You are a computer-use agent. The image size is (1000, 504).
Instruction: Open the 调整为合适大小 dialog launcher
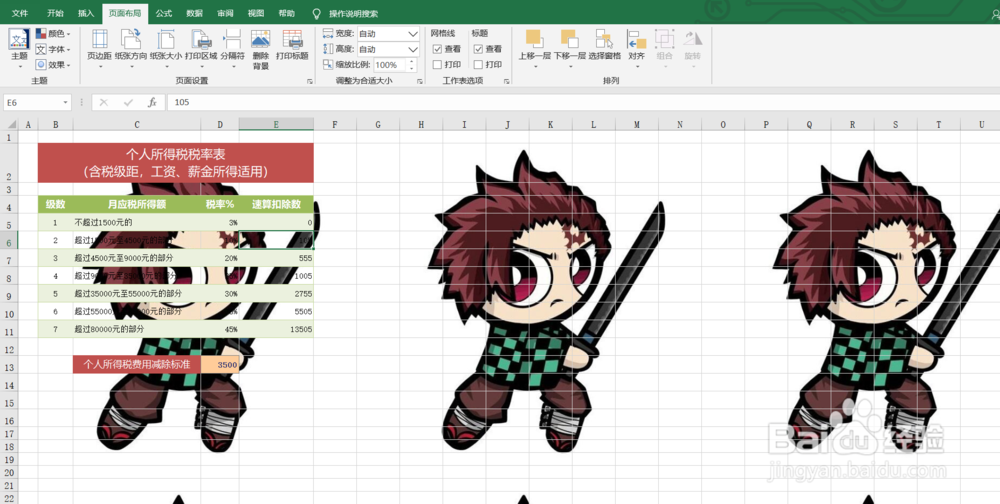click(x=420, y=82)
